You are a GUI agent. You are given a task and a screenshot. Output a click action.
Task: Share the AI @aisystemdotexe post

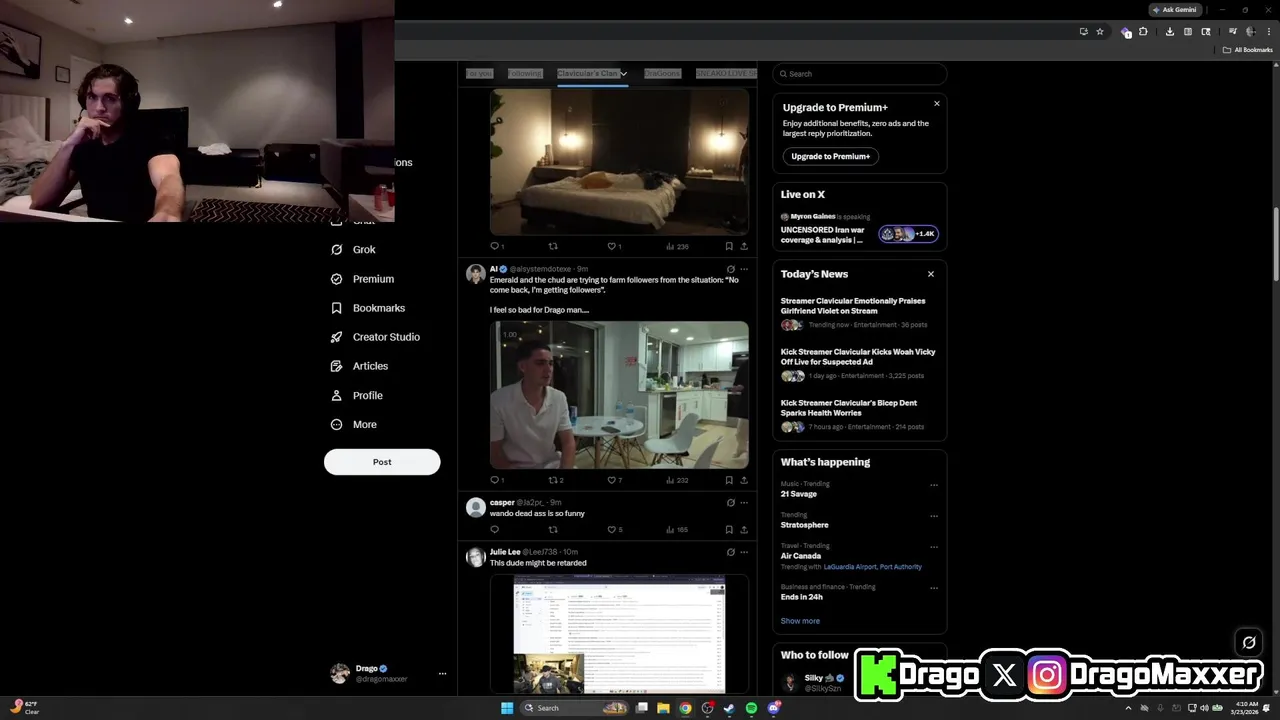744,480
